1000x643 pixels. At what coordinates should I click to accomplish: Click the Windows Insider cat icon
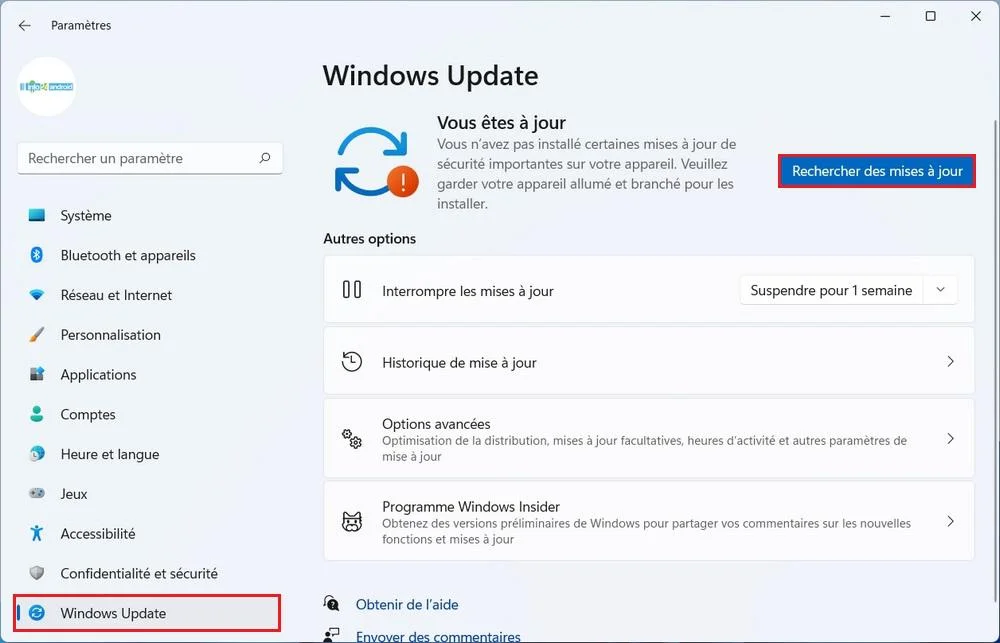(352, 521)
